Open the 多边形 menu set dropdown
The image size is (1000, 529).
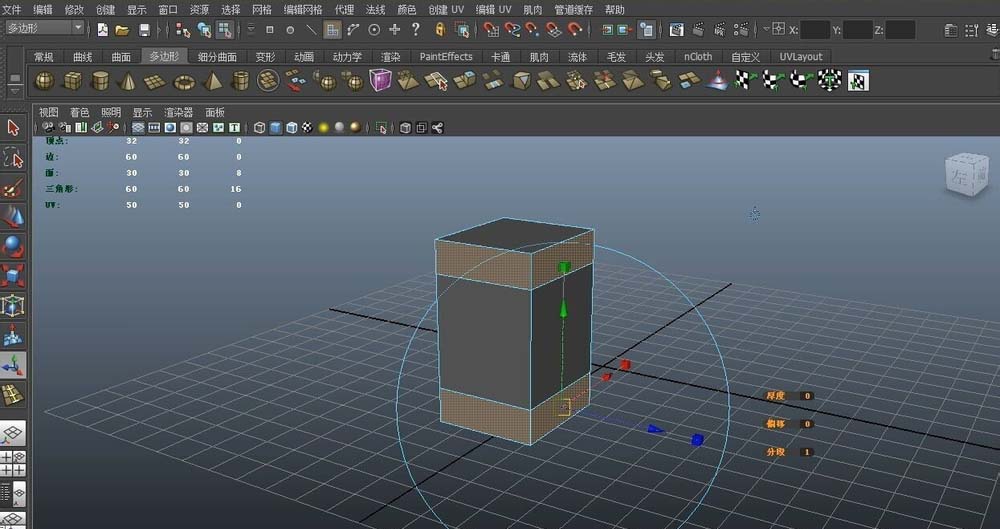point(45,29)
